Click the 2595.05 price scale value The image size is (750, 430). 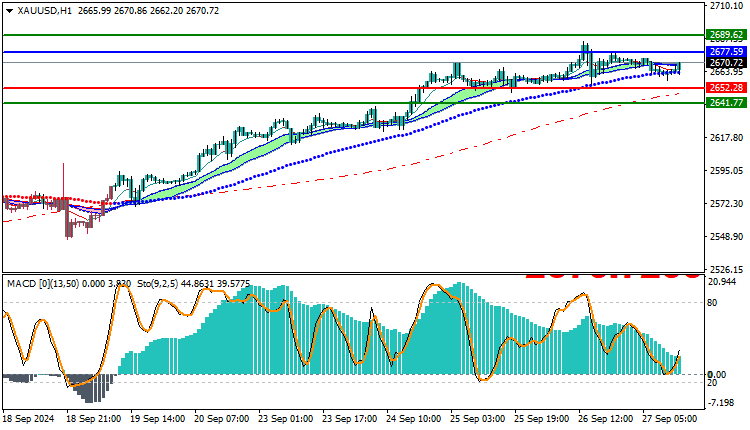click(x=726, y=171)
